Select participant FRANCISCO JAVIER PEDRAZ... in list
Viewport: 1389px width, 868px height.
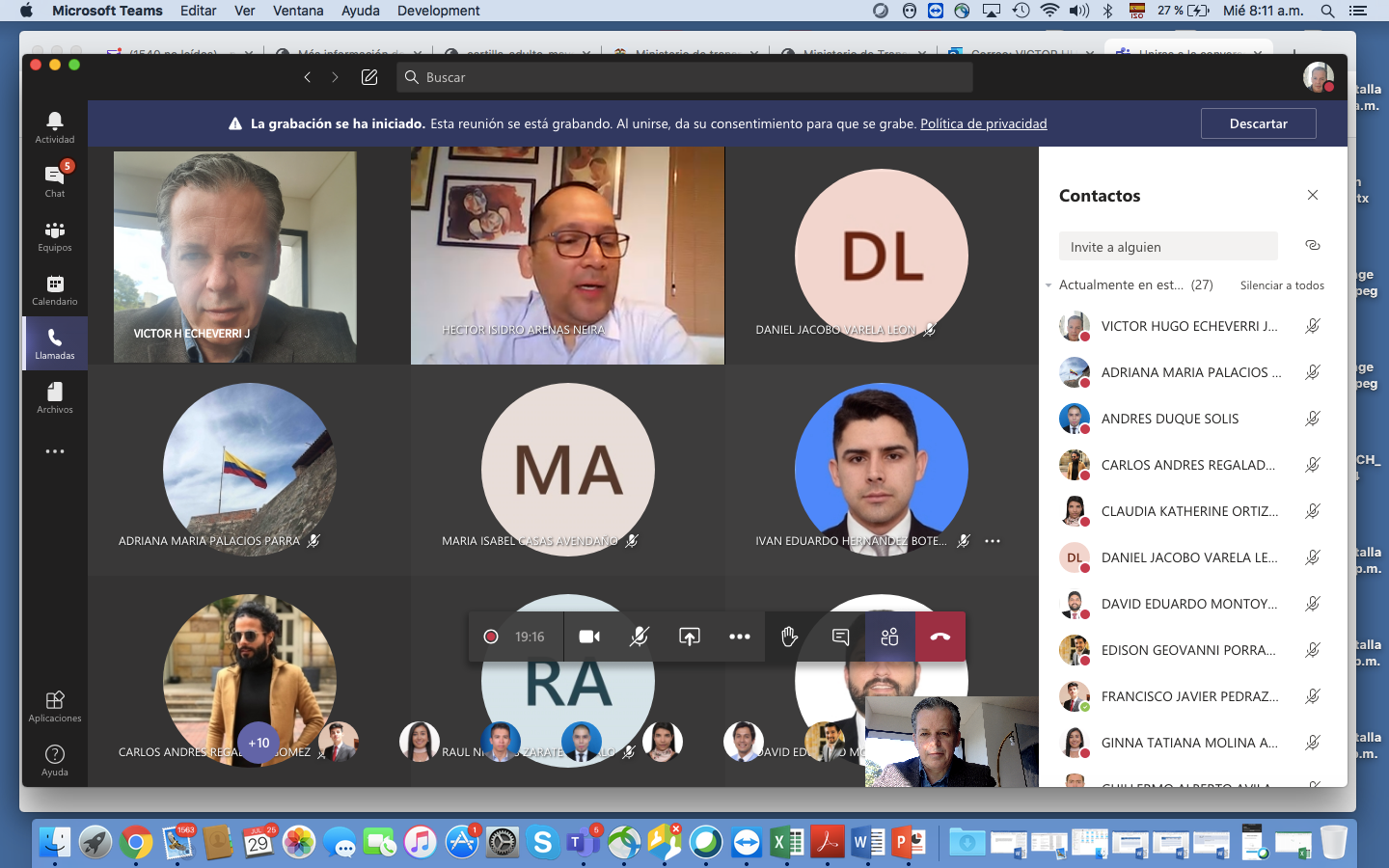point(1192,696)
